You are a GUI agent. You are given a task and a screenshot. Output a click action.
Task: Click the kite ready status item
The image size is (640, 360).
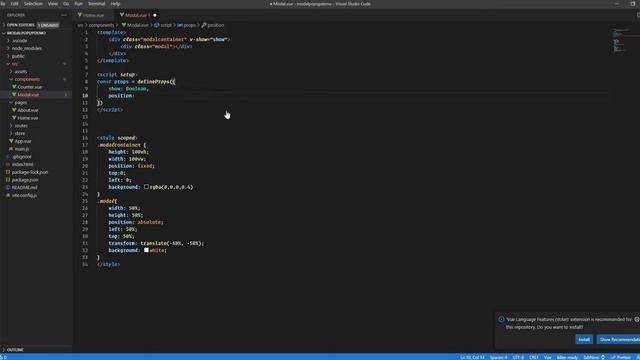567,357
